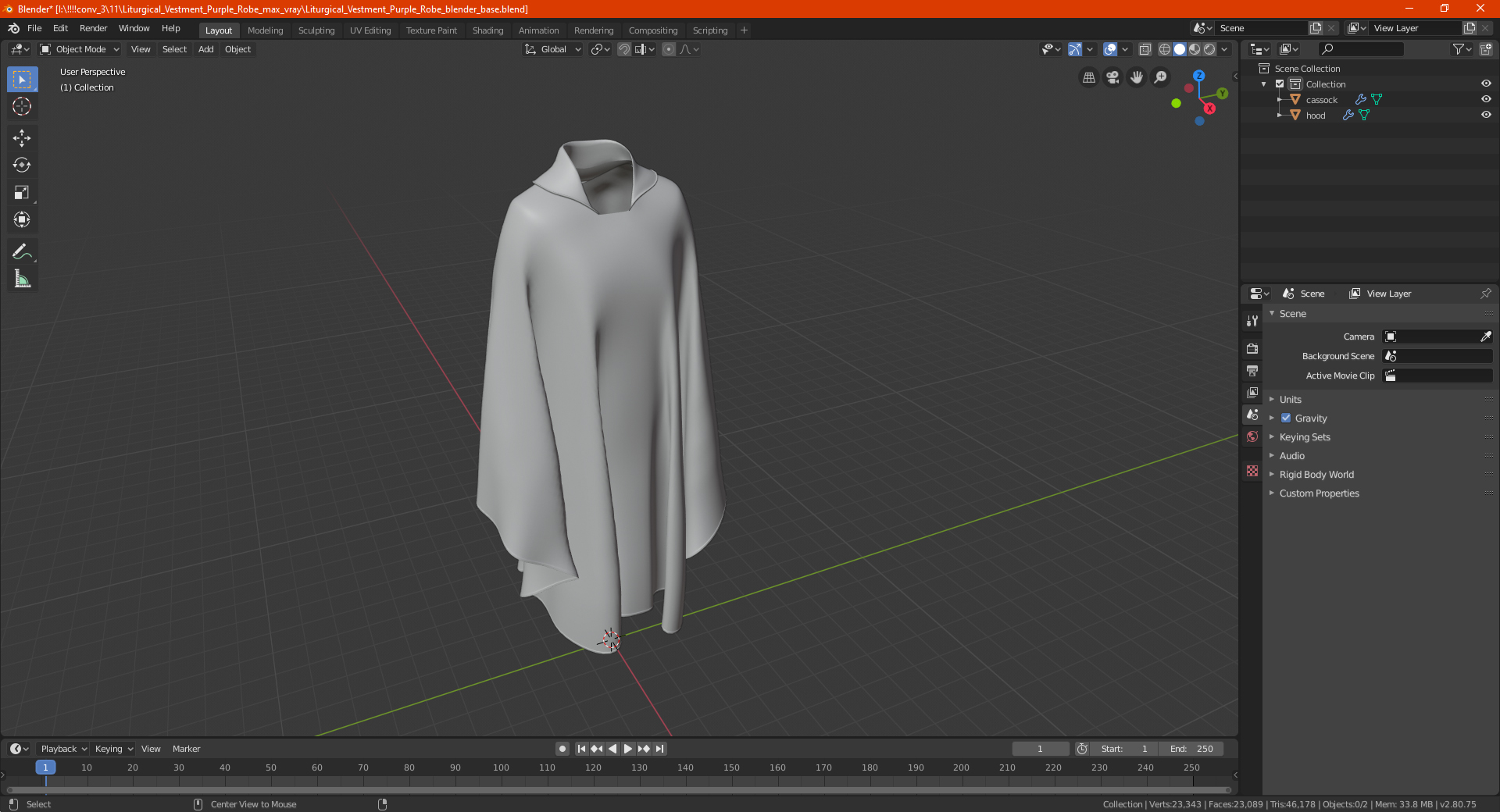
Task: Click the new collection icon in outliner
Action: 1485,49
